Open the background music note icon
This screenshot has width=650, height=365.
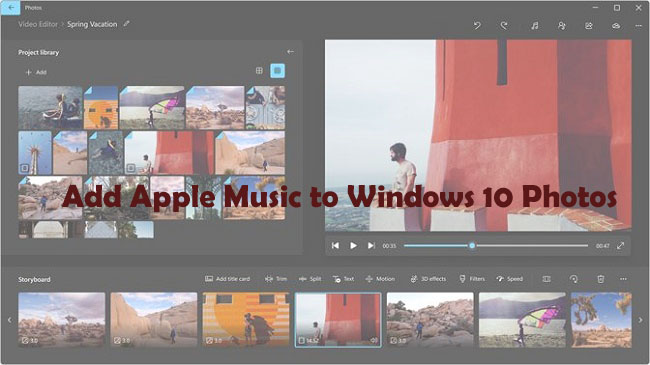click(x=535, y=26)
